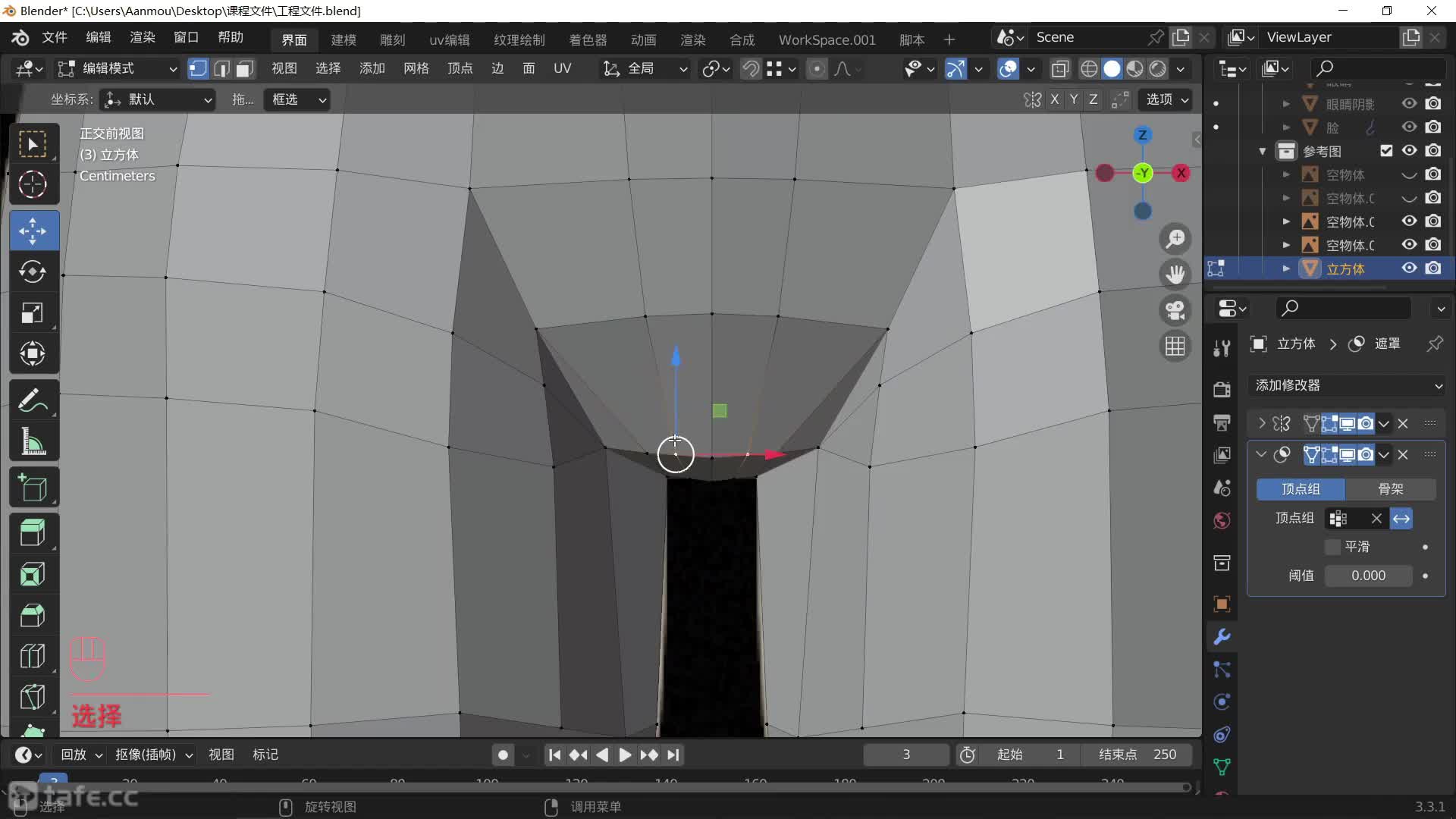Select the Loop Cut tool

pyautogui.click(x=33, y=656)
